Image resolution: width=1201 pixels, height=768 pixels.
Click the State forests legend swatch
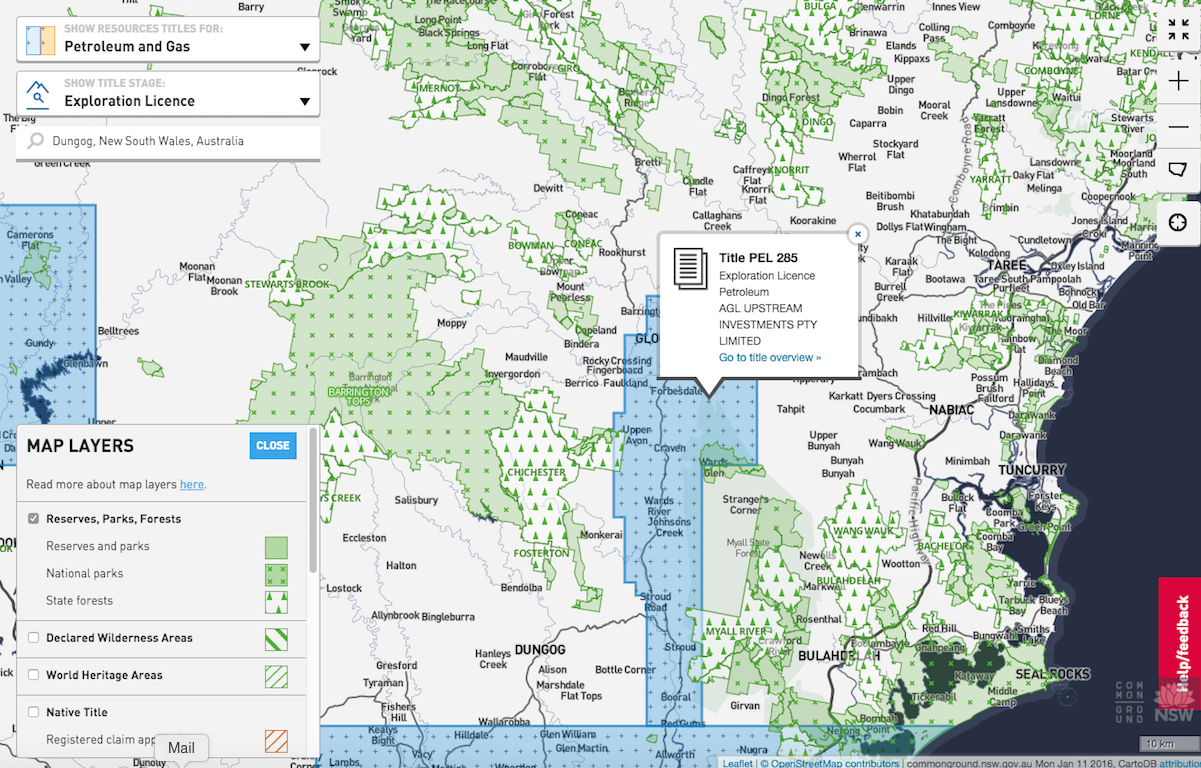(276, 601)
